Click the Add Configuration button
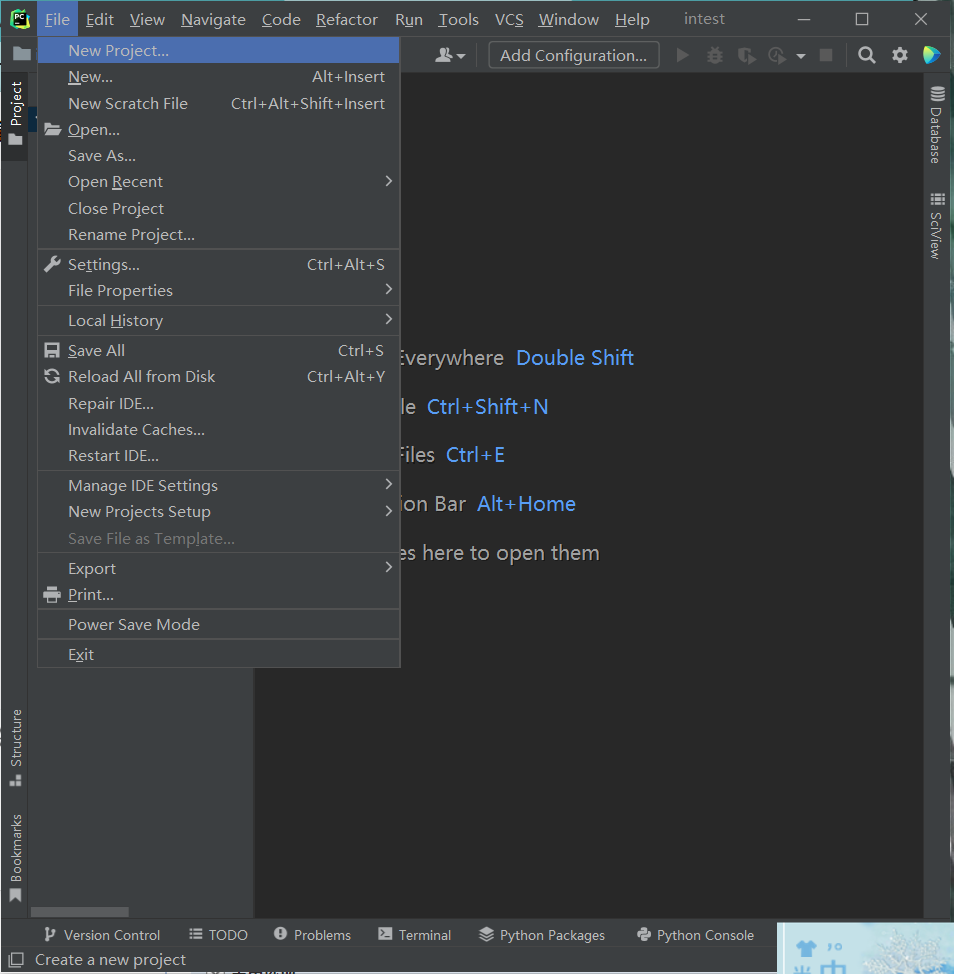This screenshot has width=954, height=974. point(574,55)
